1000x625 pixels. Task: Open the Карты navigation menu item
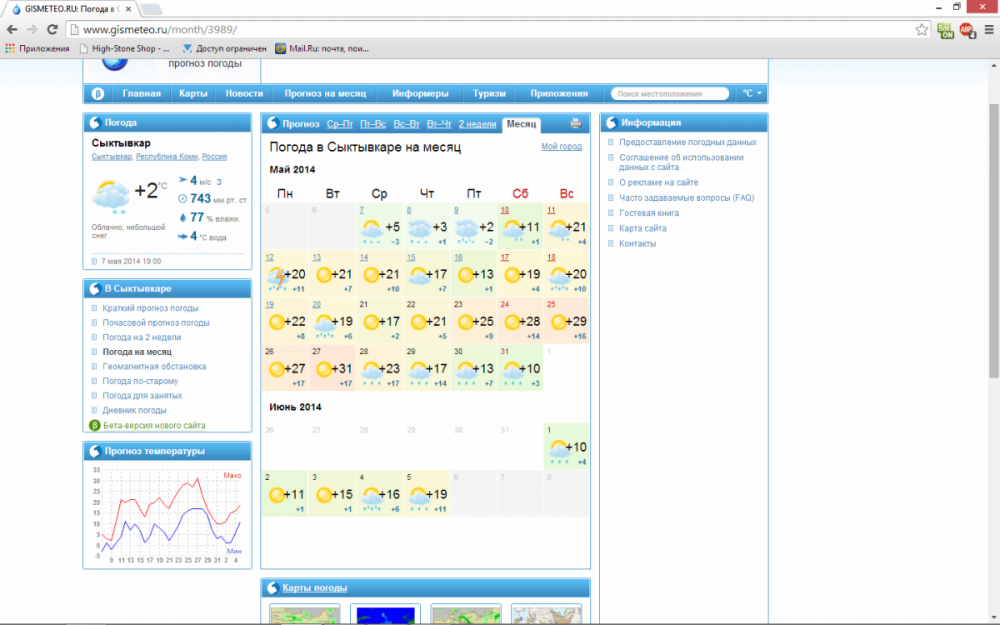click(193, 93)
